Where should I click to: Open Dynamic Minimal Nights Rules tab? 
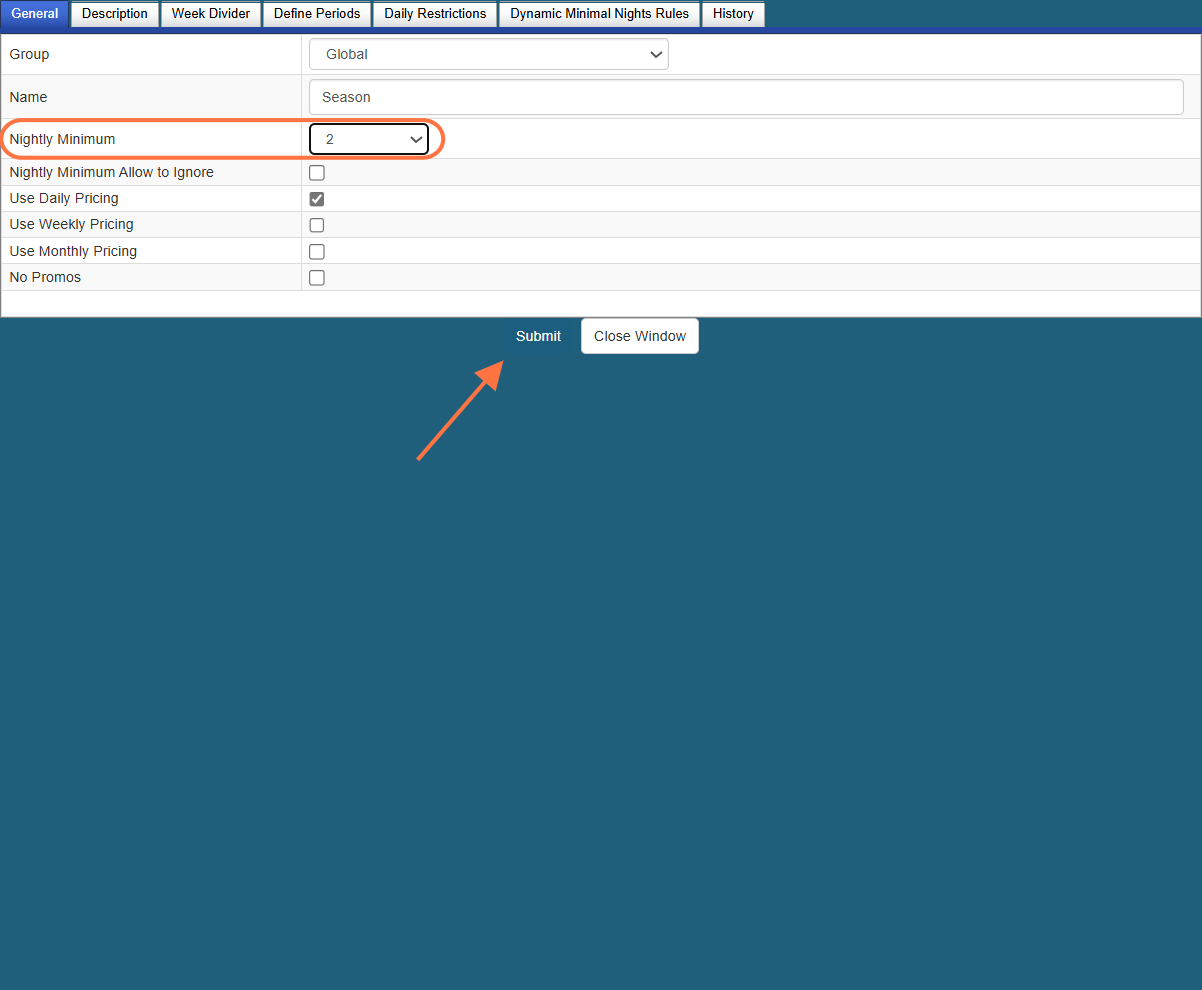point(599,14)
